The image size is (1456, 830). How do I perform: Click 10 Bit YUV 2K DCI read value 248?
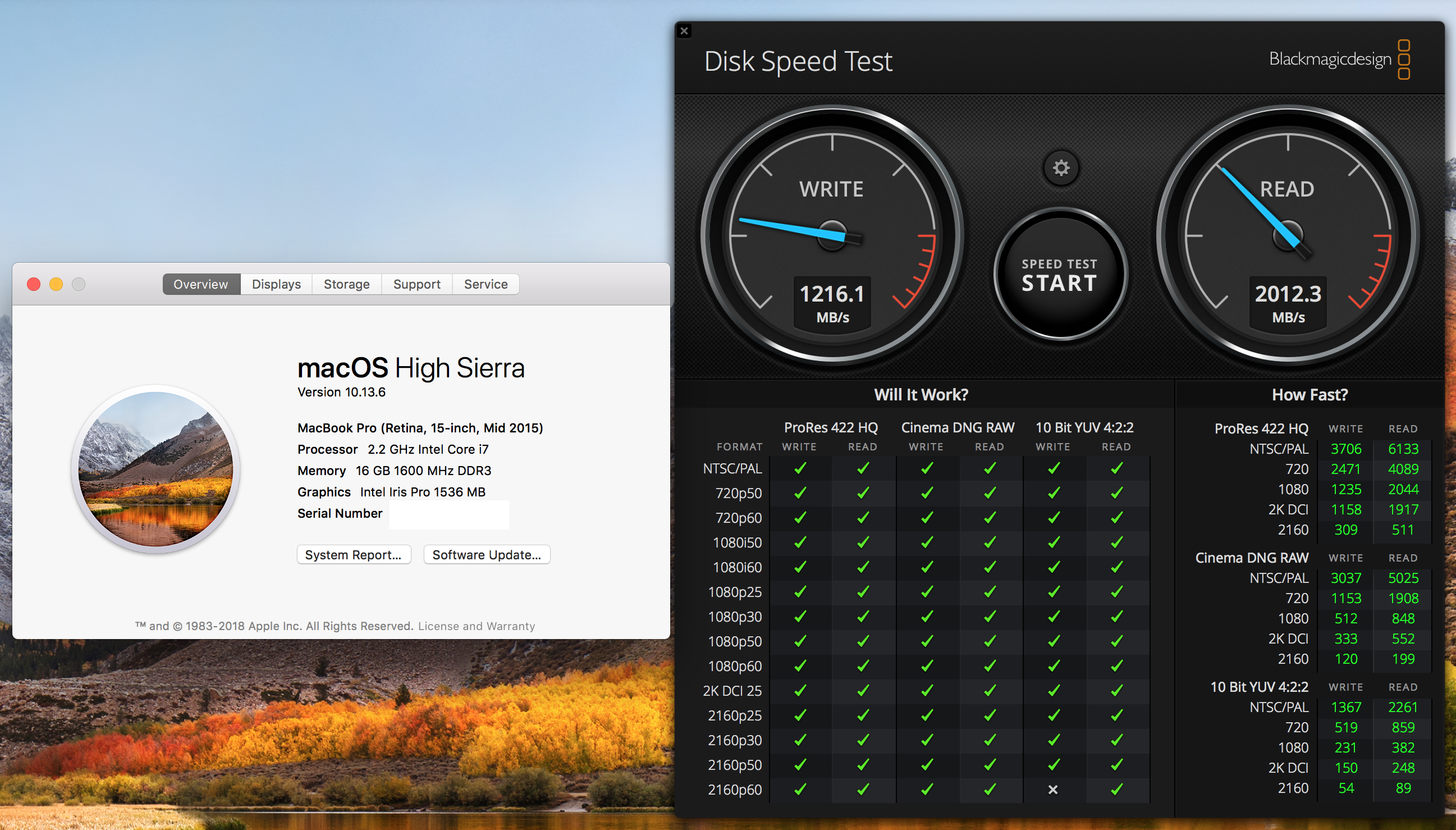coord(1403,768)
